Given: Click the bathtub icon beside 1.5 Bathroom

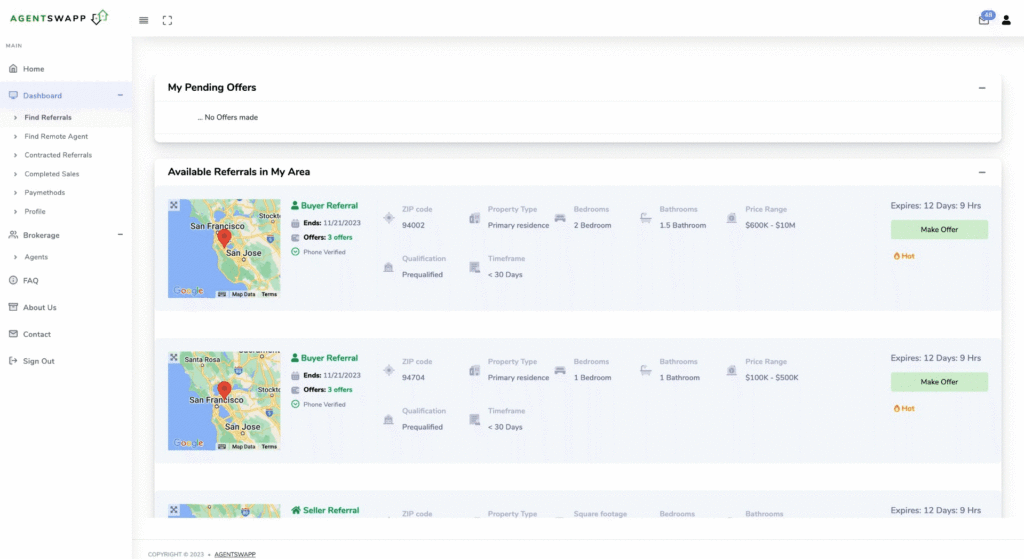Looking at the screenshot, I should [646, 218].
